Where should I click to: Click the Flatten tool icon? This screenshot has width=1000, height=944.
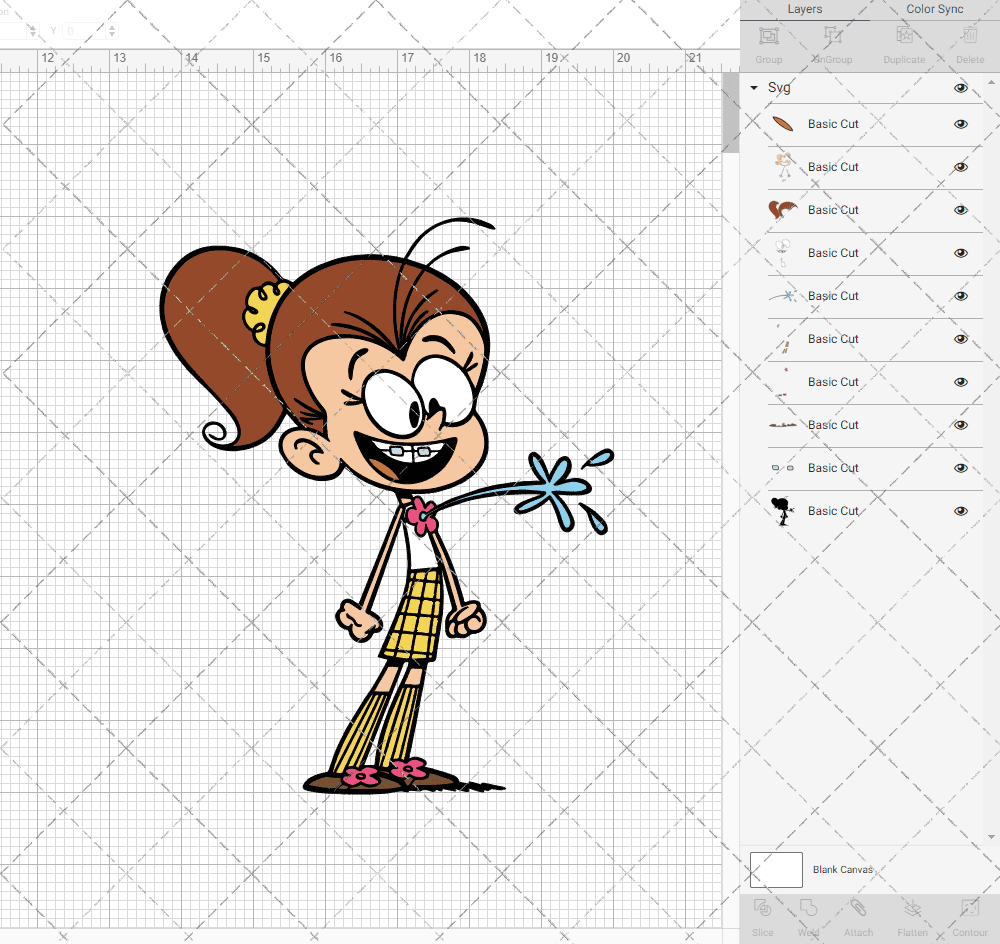tap(913, 908)
